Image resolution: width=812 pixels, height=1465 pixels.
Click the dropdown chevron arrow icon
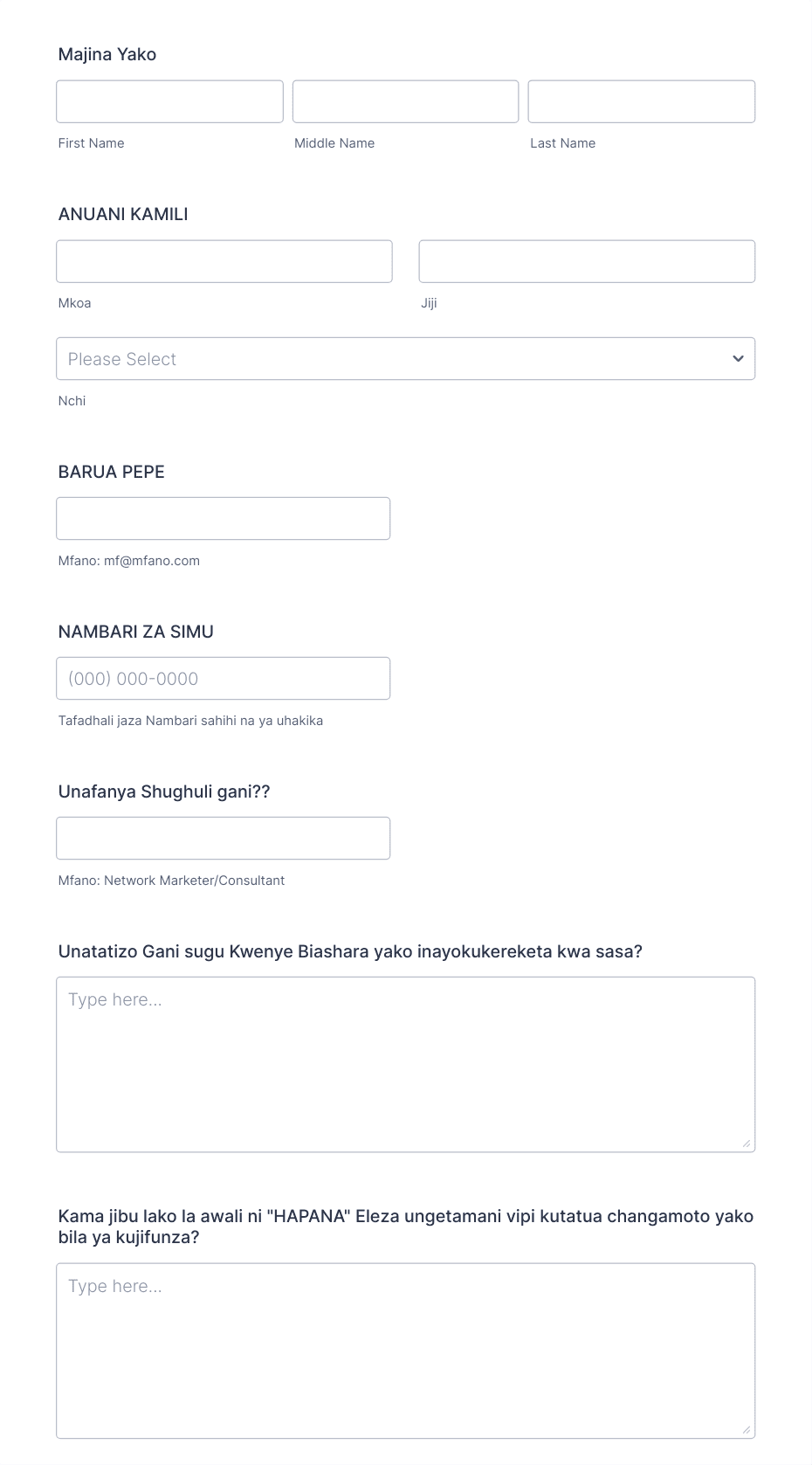click(738, 359)
